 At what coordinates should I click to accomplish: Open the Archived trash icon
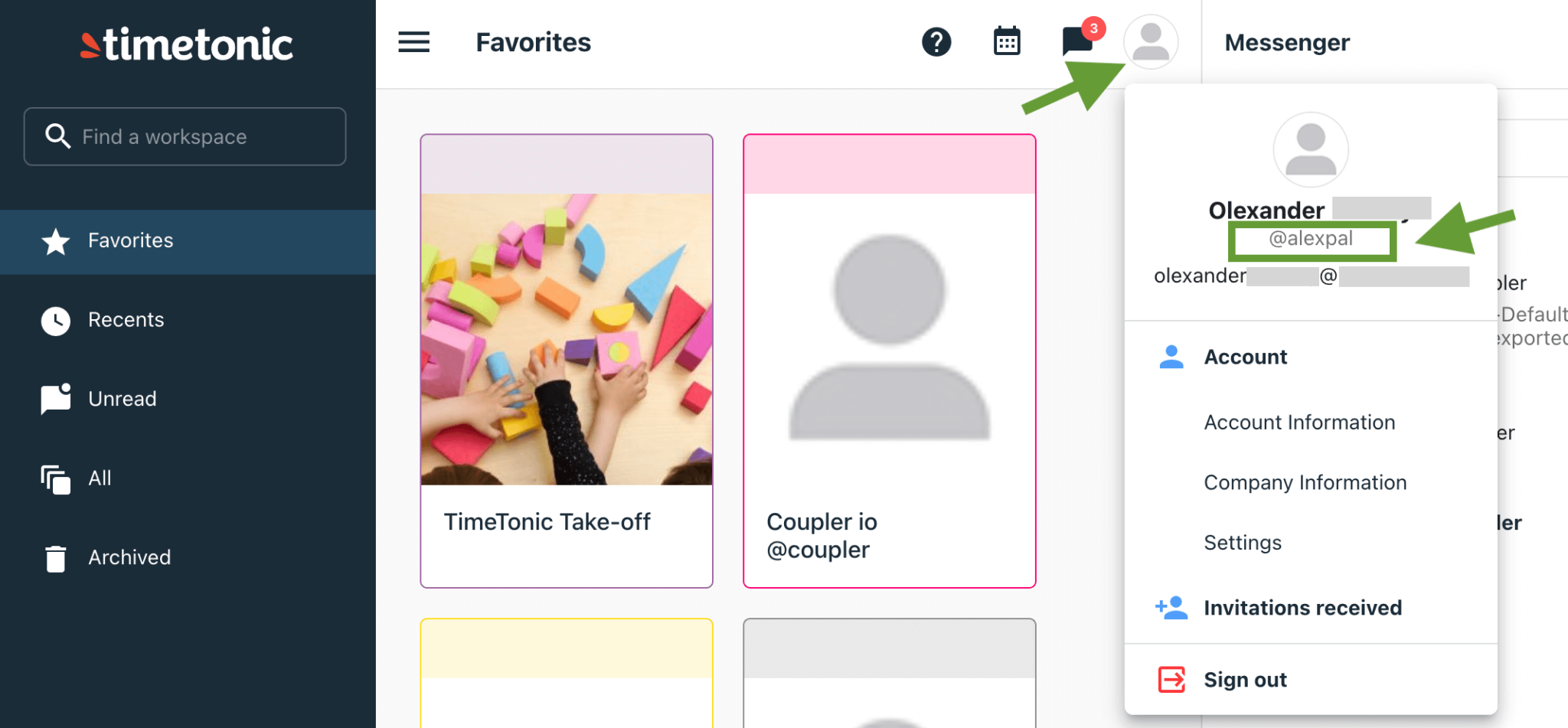coord(55,558)
